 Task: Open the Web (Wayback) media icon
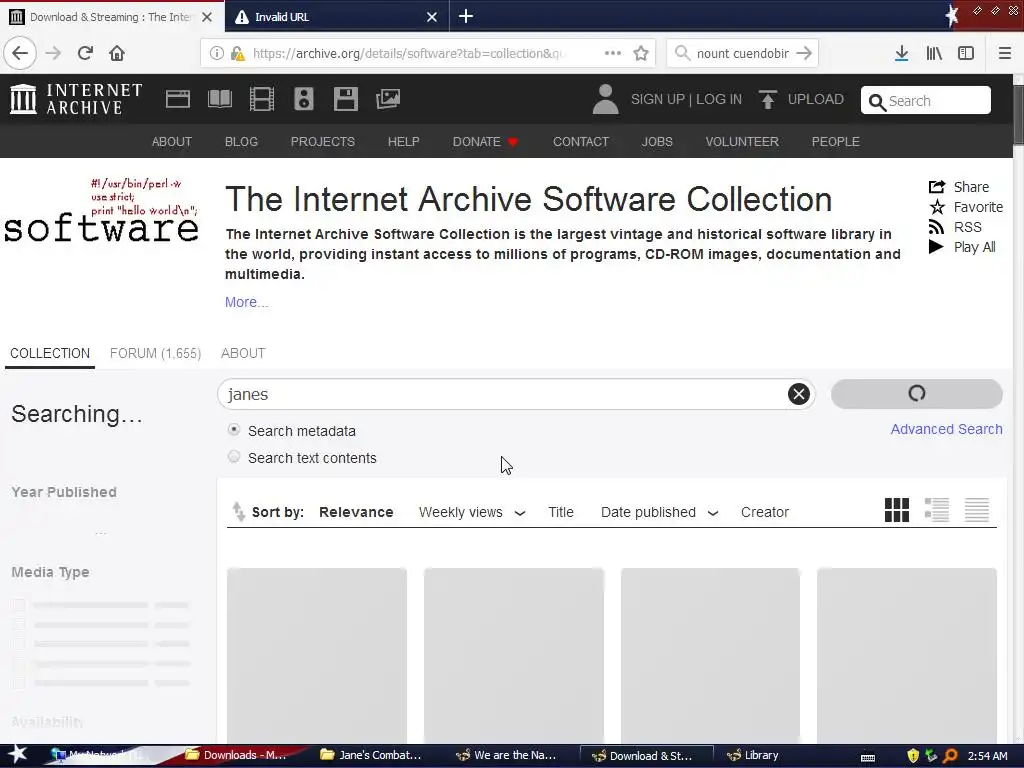[x=178, y=99]
